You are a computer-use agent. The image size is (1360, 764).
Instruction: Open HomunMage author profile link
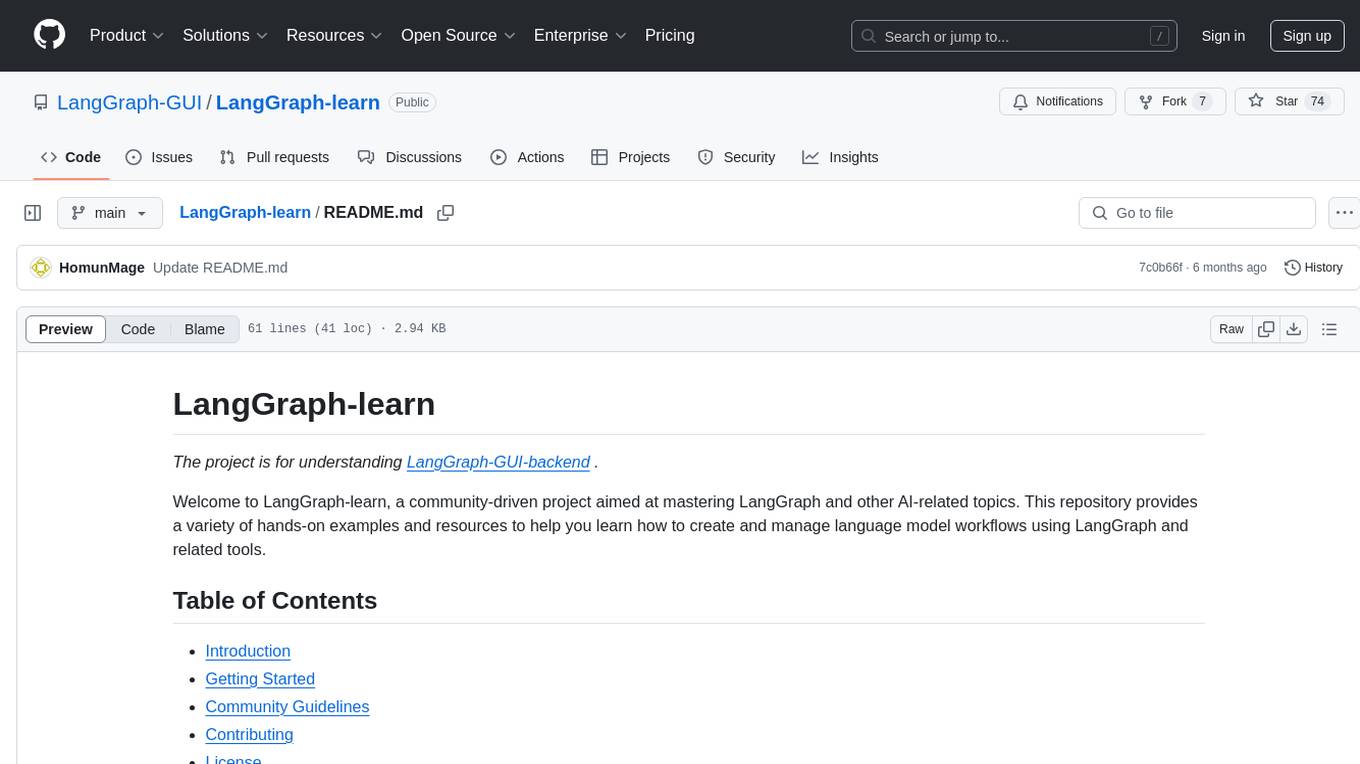[x=102, y=267]
